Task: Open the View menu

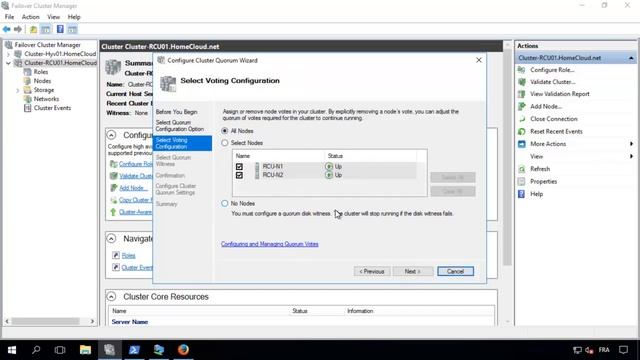Action: pyautogui.click(x=53, y=17)
